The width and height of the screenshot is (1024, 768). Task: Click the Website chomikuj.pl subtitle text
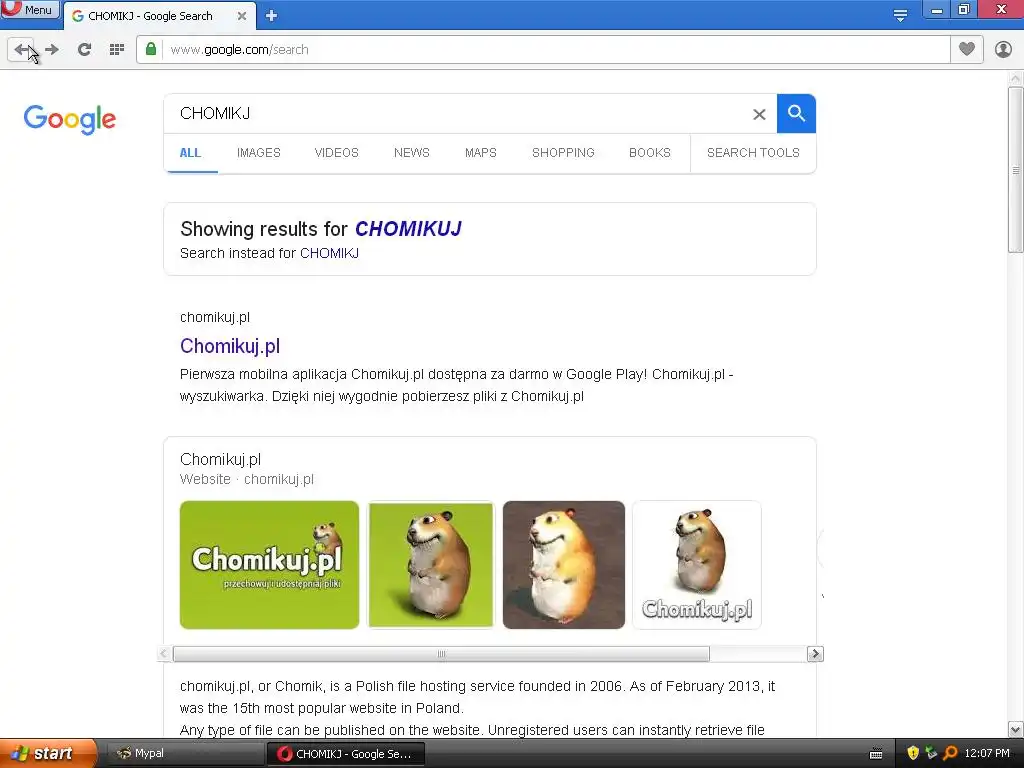click(x=247, y=479)
